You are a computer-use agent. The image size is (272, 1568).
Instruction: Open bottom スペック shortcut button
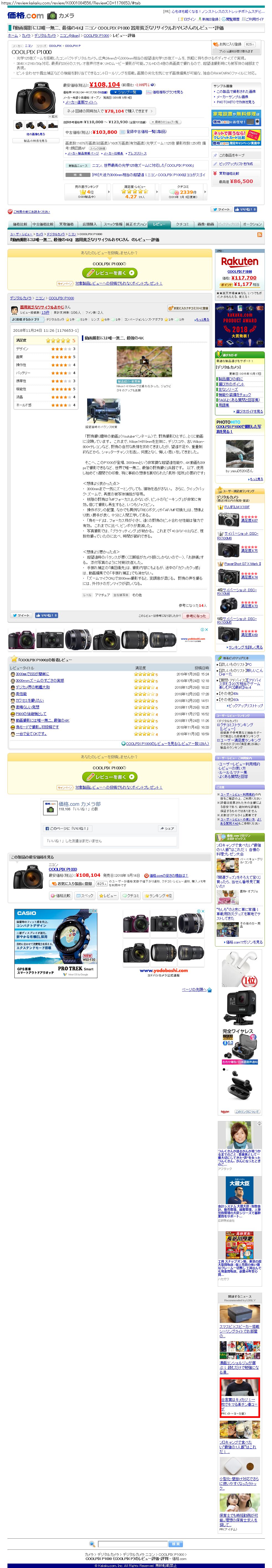[86, 896]
